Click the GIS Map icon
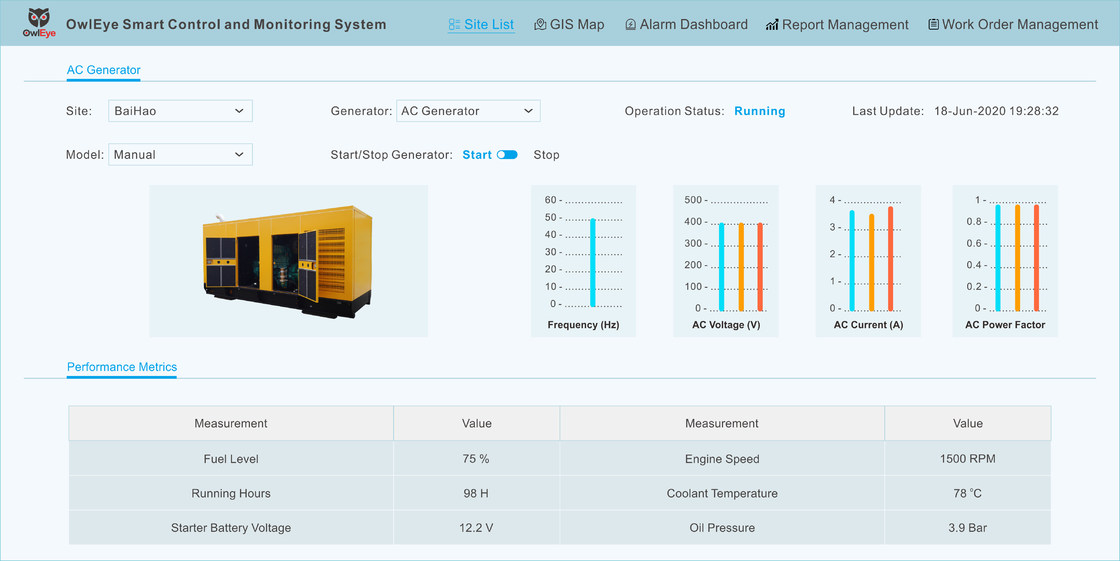The width and height of the screenshot is (1120, 561). pos(540,25)
